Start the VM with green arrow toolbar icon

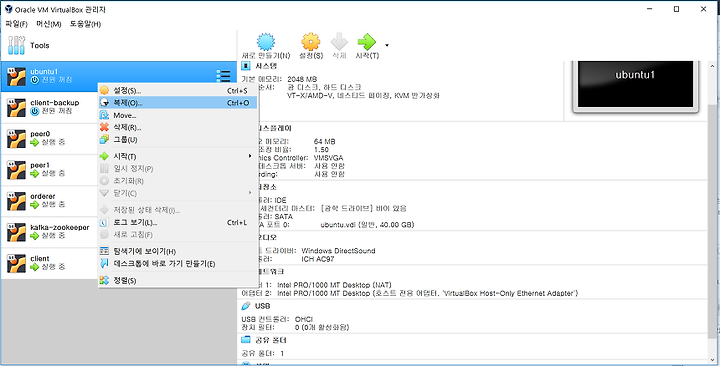tap(367, 42)
